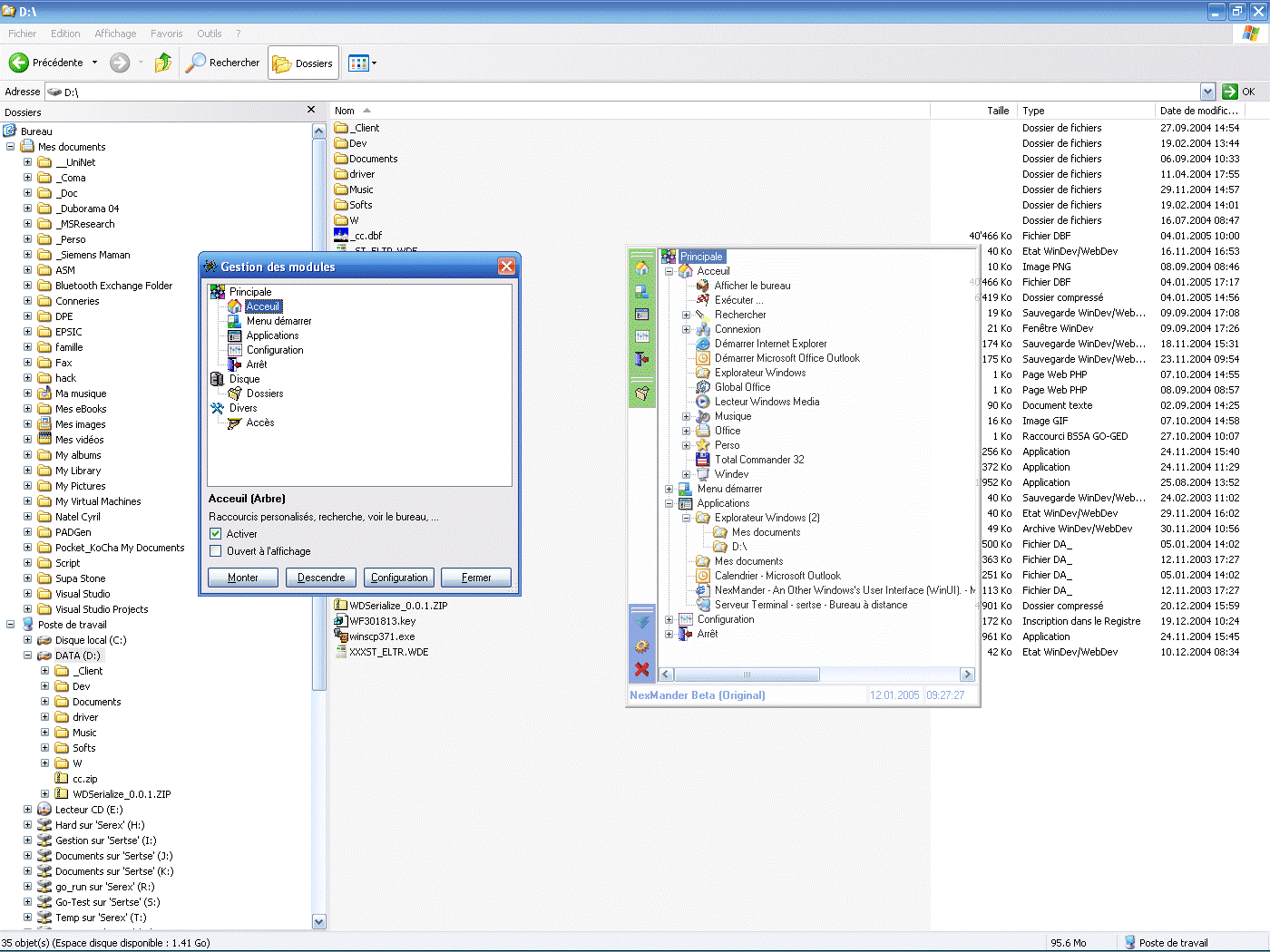Viewport: 1270px width, 952px height.
Task: Select Disque module icon in Gestion des modules
Action: pos(218,379)
